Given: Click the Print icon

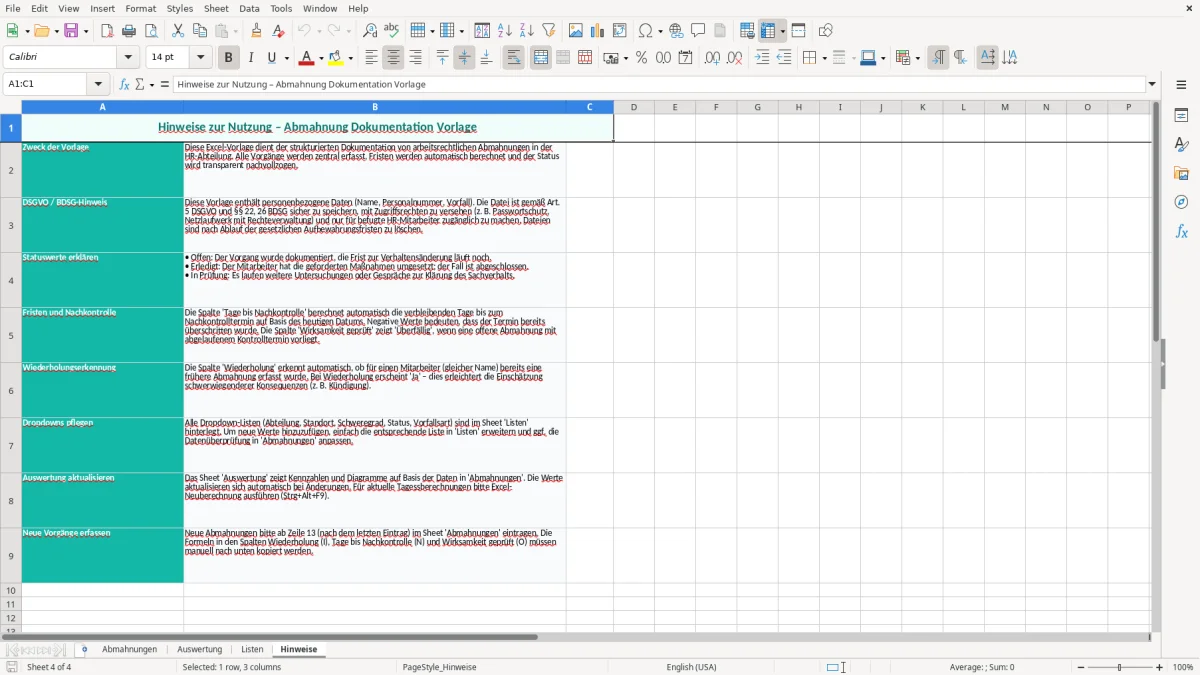Looking at the screenshot, I should [x=129, y=31].
